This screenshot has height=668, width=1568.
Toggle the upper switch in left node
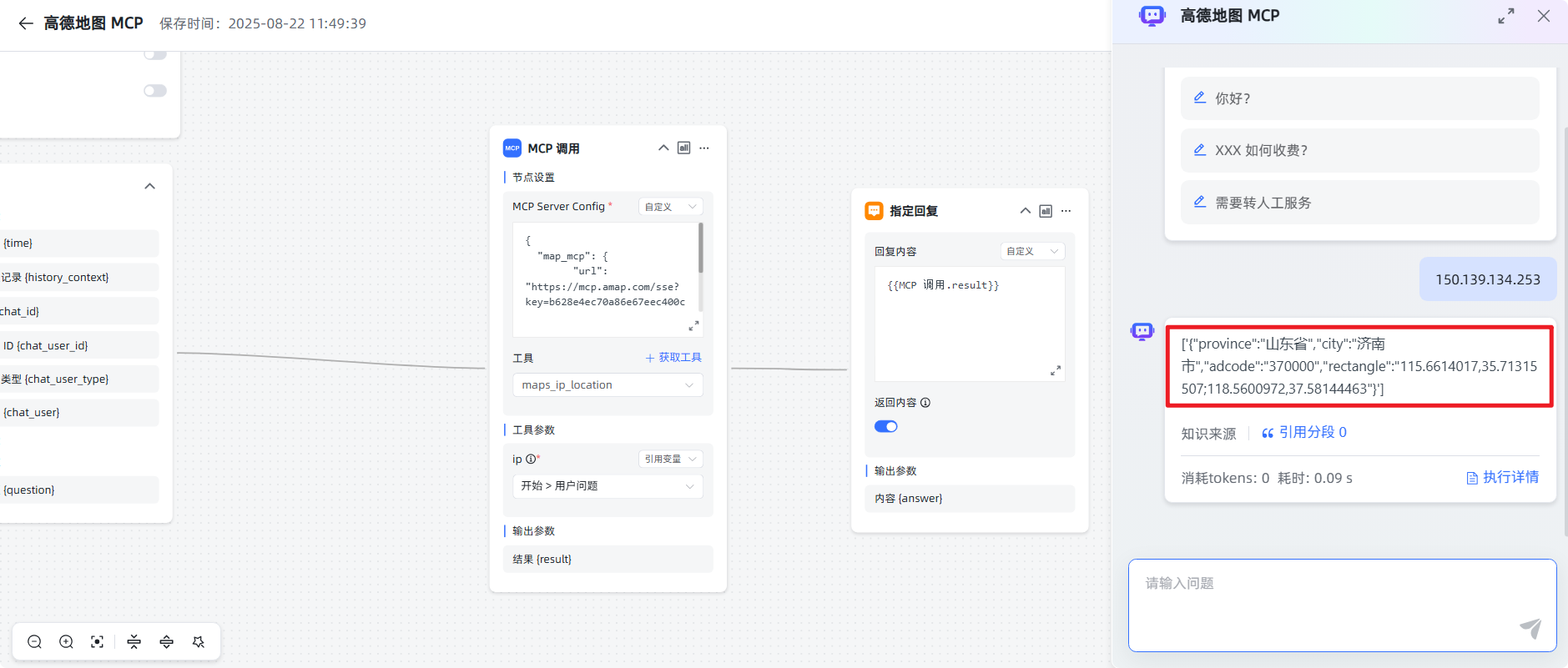coord(155,54)
